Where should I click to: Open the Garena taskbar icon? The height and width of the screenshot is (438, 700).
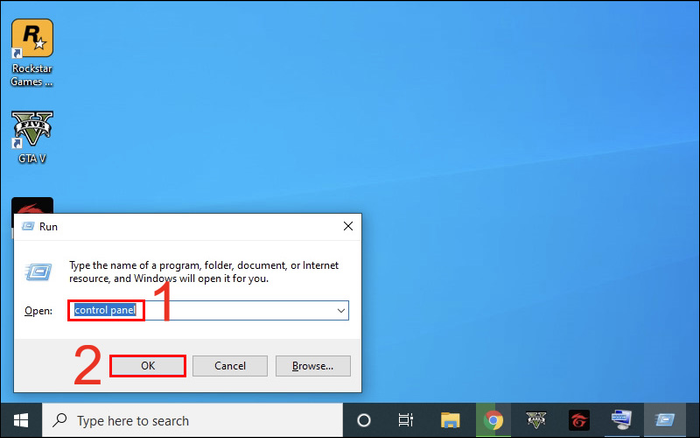pyautogui.click(x=579, y=420)
